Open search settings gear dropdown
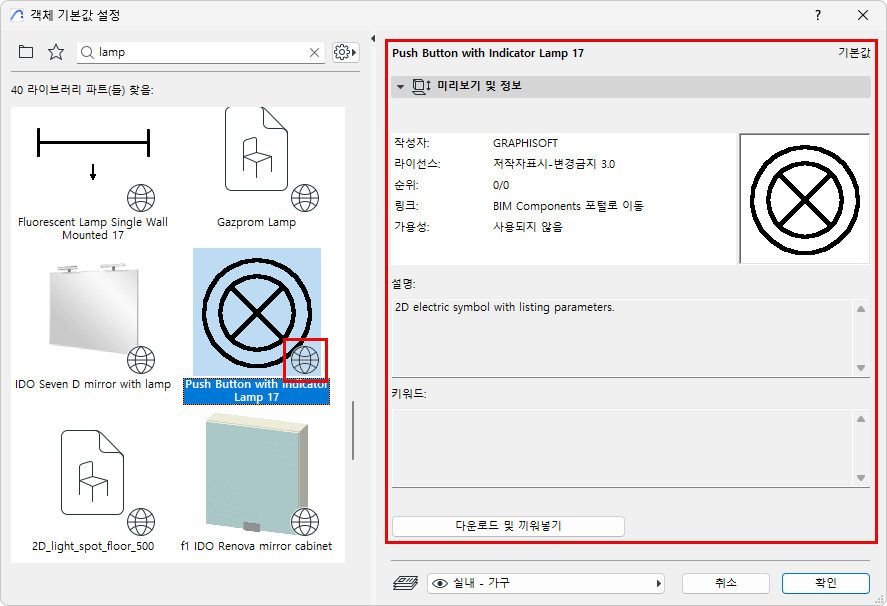The height and width of the screenshot is (606, 887). pyautogui.click(x=345, y=53)
